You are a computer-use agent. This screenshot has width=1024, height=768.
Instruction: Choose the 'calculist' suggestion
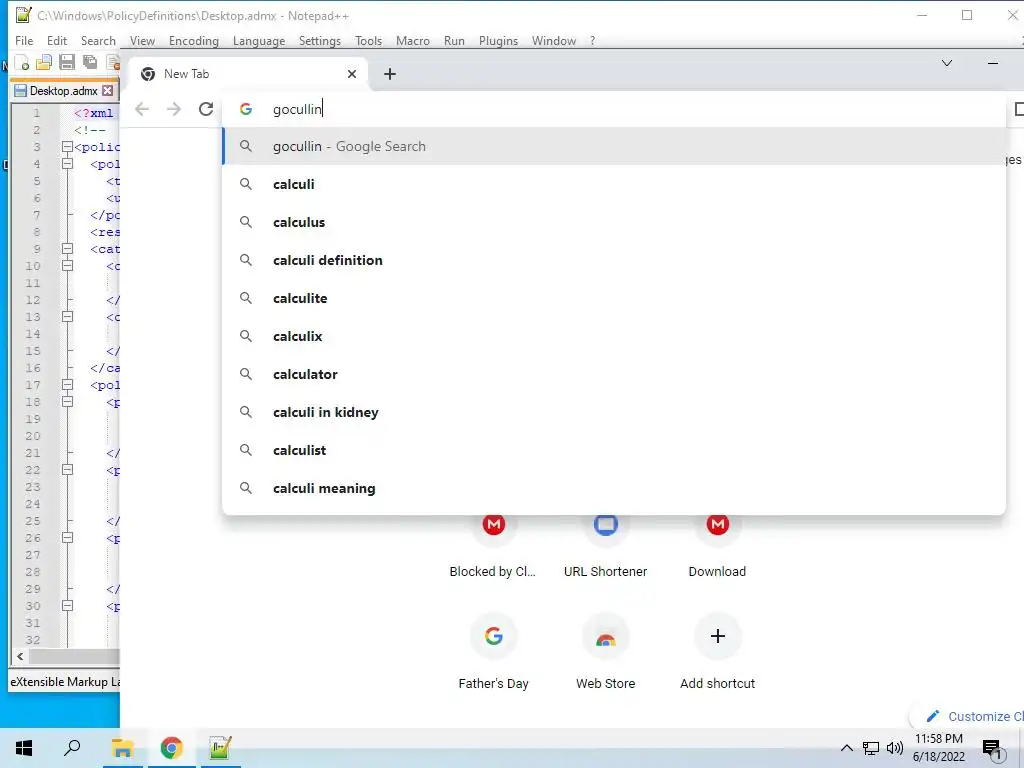tap(614, 450)
